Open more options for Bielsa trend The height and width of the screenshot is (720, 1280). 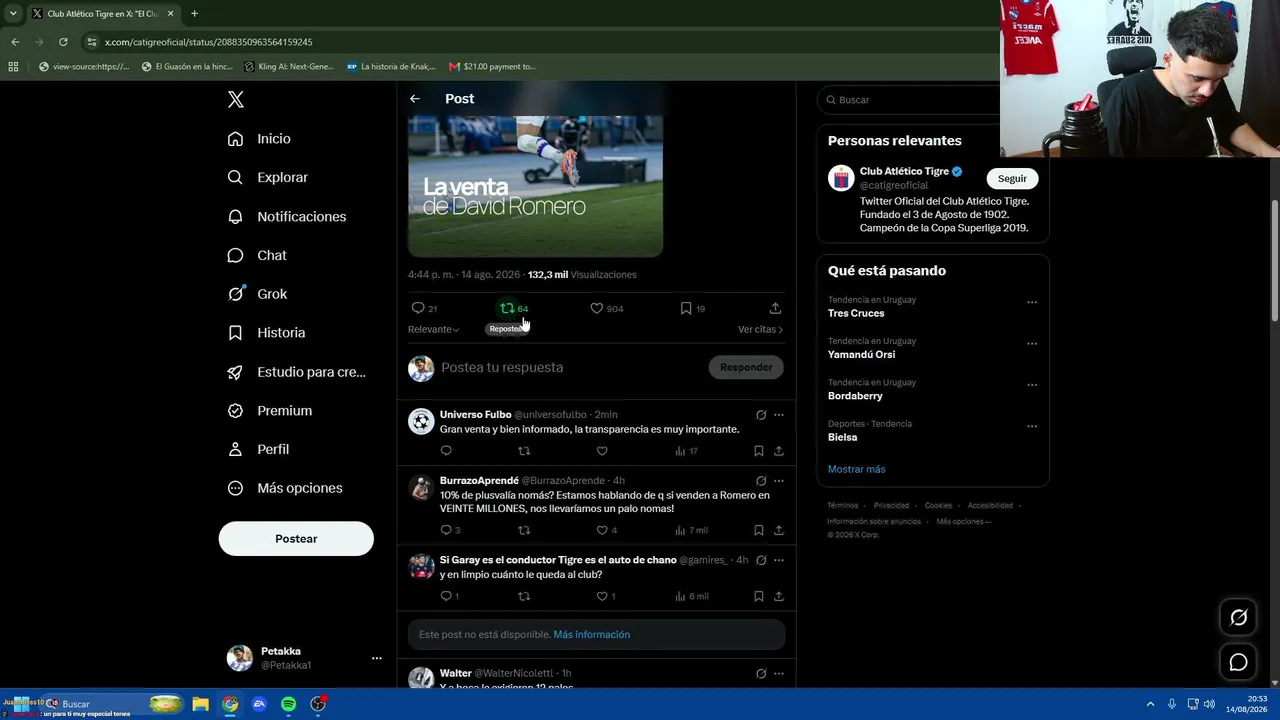point(1032,426)
